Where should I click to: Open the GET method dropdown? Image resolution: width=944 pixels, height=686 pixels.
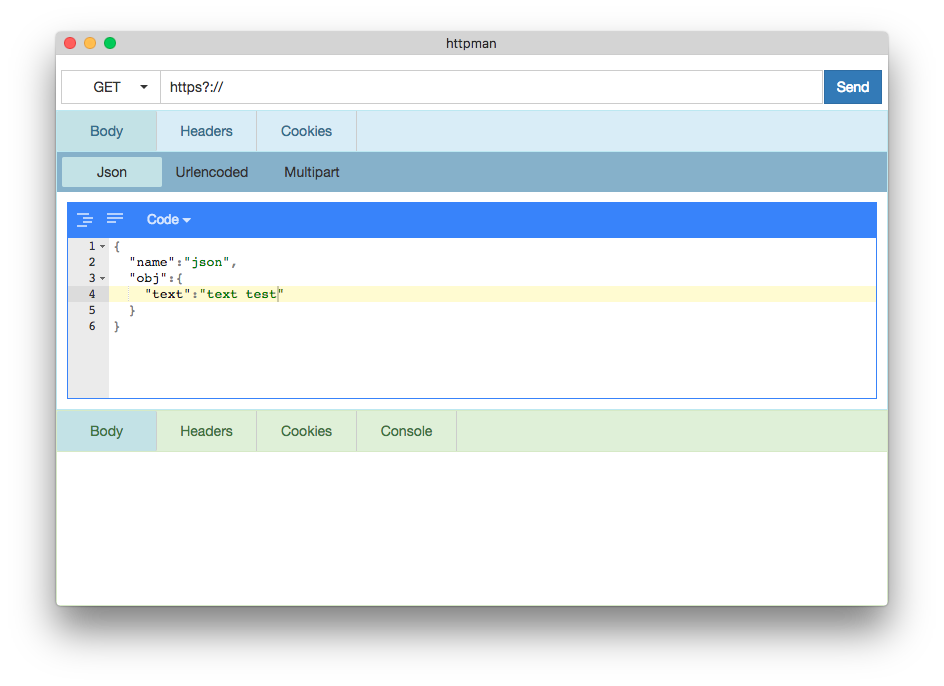[x=111, y=87]
